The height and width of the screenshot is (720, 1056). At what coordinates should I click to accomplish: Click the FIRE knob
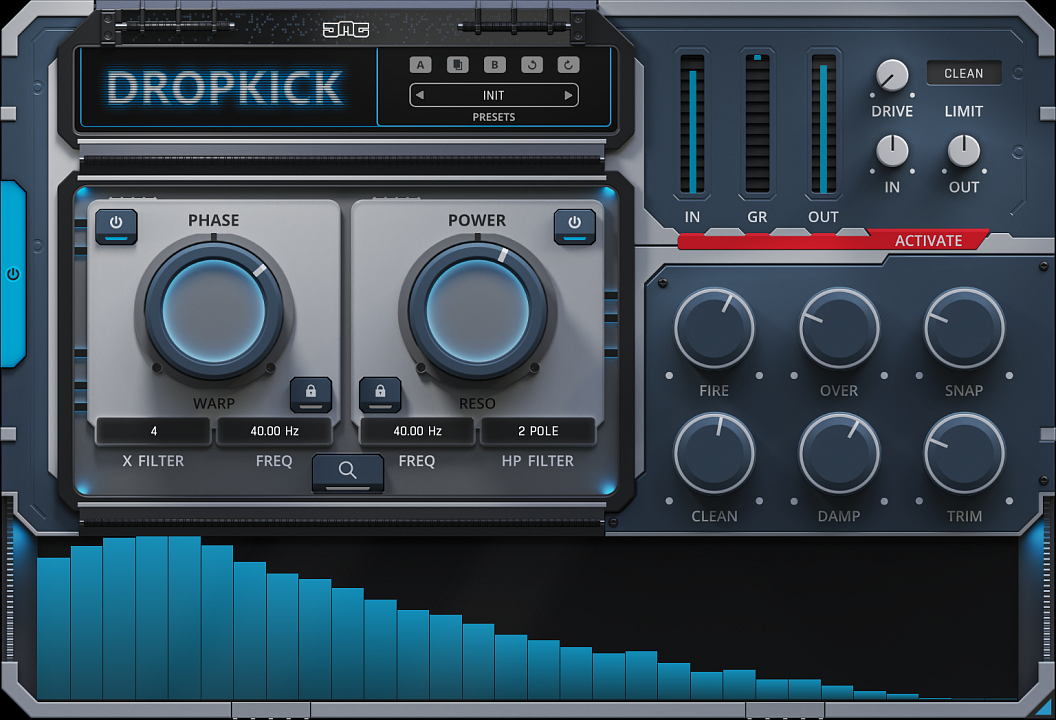pos(714,329)
